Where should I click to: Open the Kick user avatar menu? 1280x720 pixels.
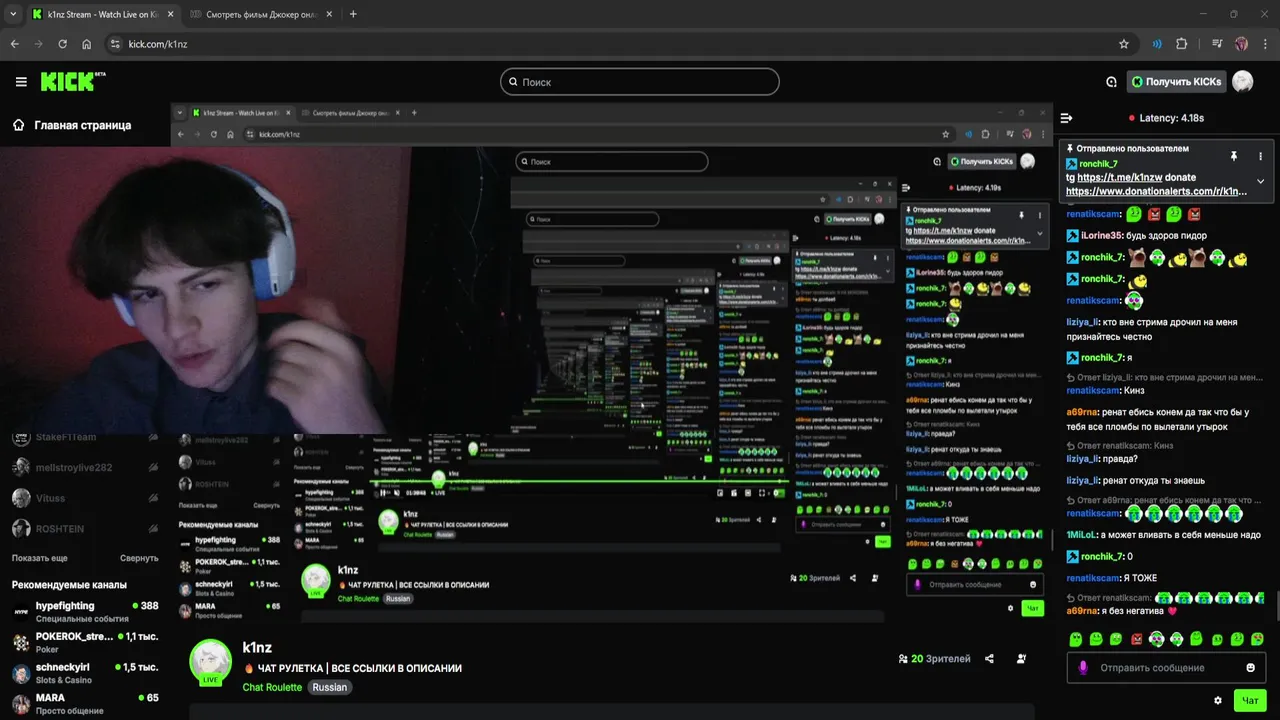click(x=1242, y=82)
